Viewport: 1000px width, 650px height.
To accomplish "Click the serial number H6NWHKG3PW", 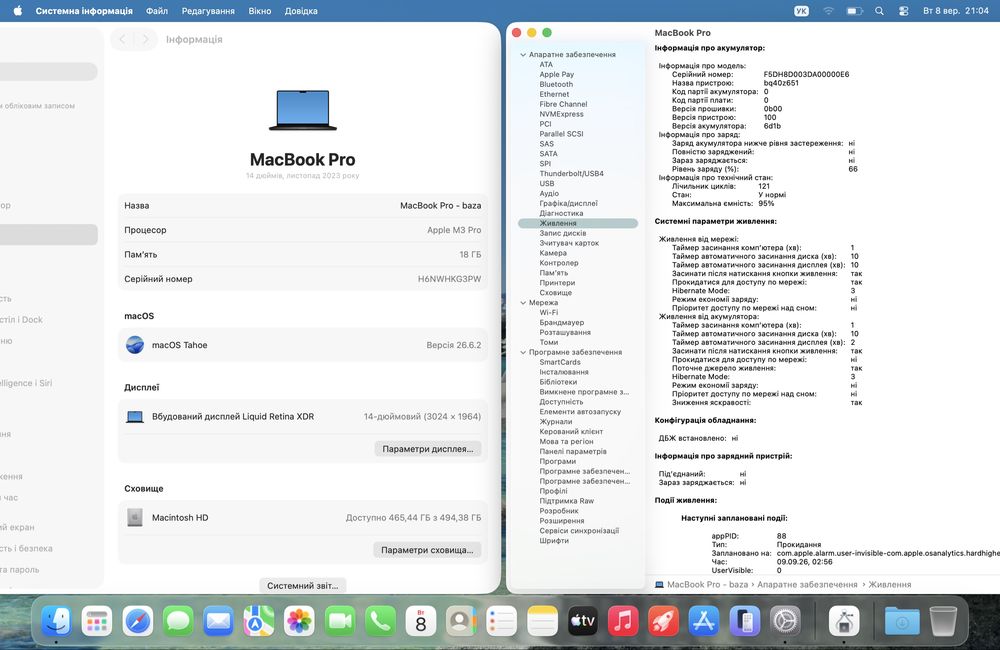I will (x=450, y=279).
